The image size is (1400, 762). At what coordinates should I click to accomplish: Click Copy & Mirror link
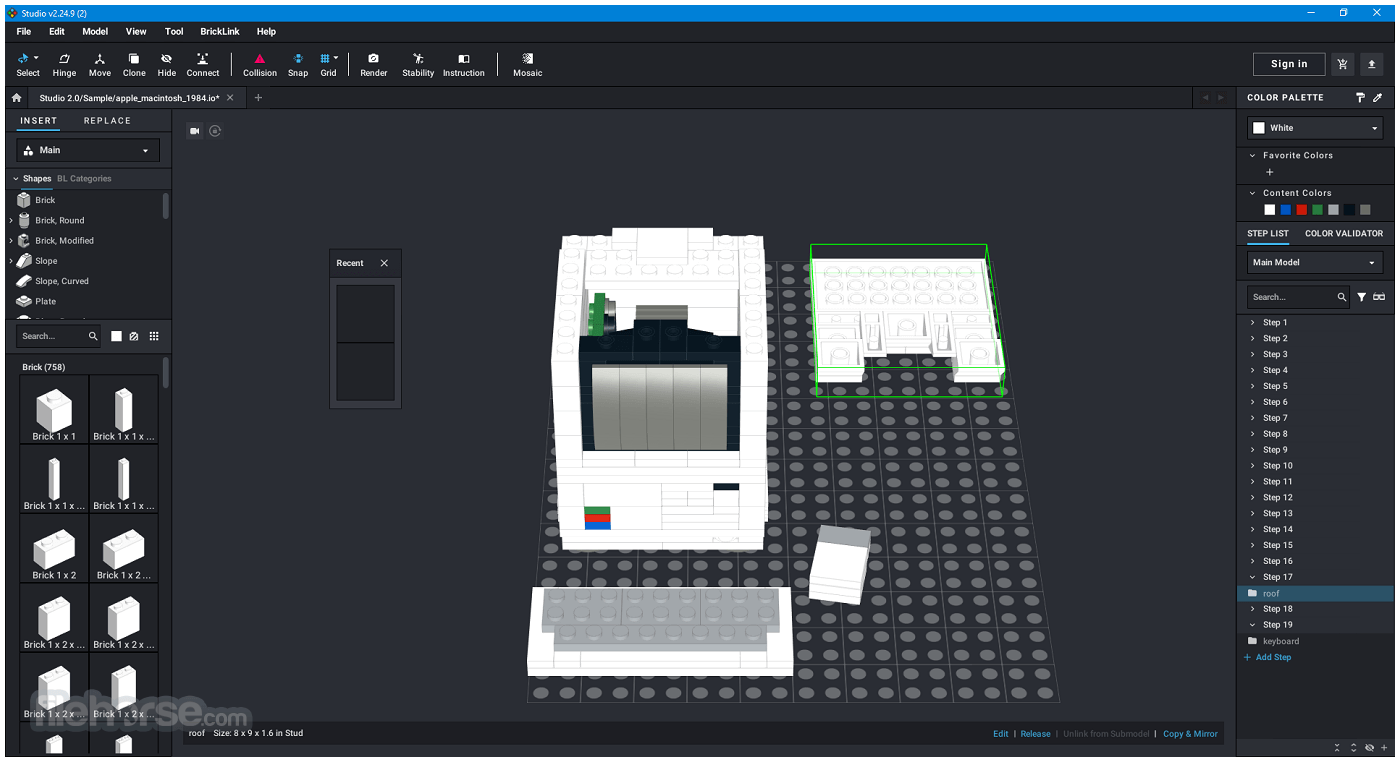[x=1190, y=734]
